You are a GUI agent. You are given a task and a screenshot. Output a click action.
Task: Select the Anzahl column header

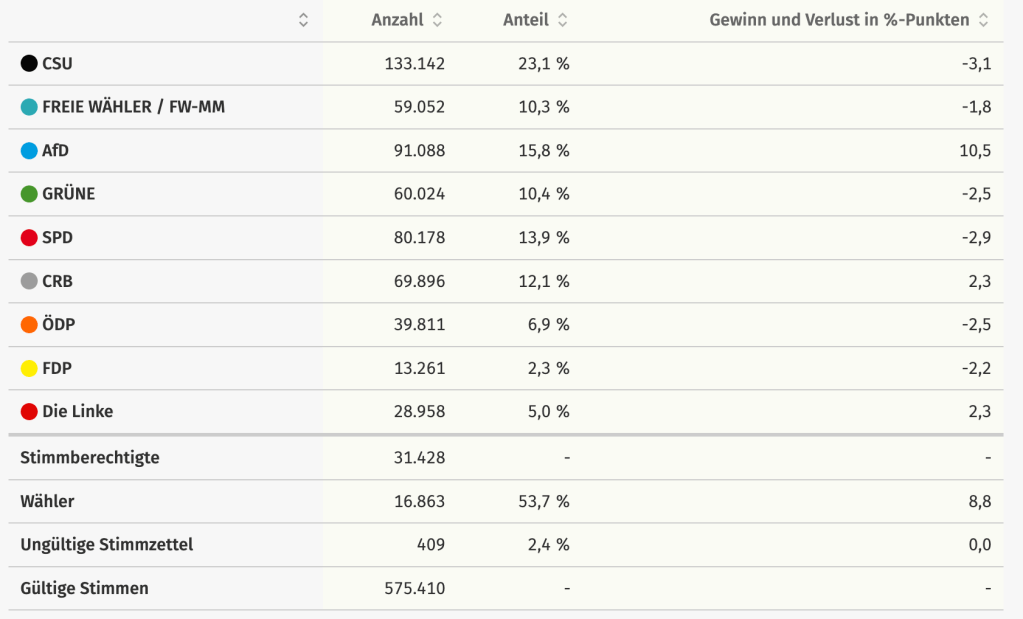[x=397, y=20]
